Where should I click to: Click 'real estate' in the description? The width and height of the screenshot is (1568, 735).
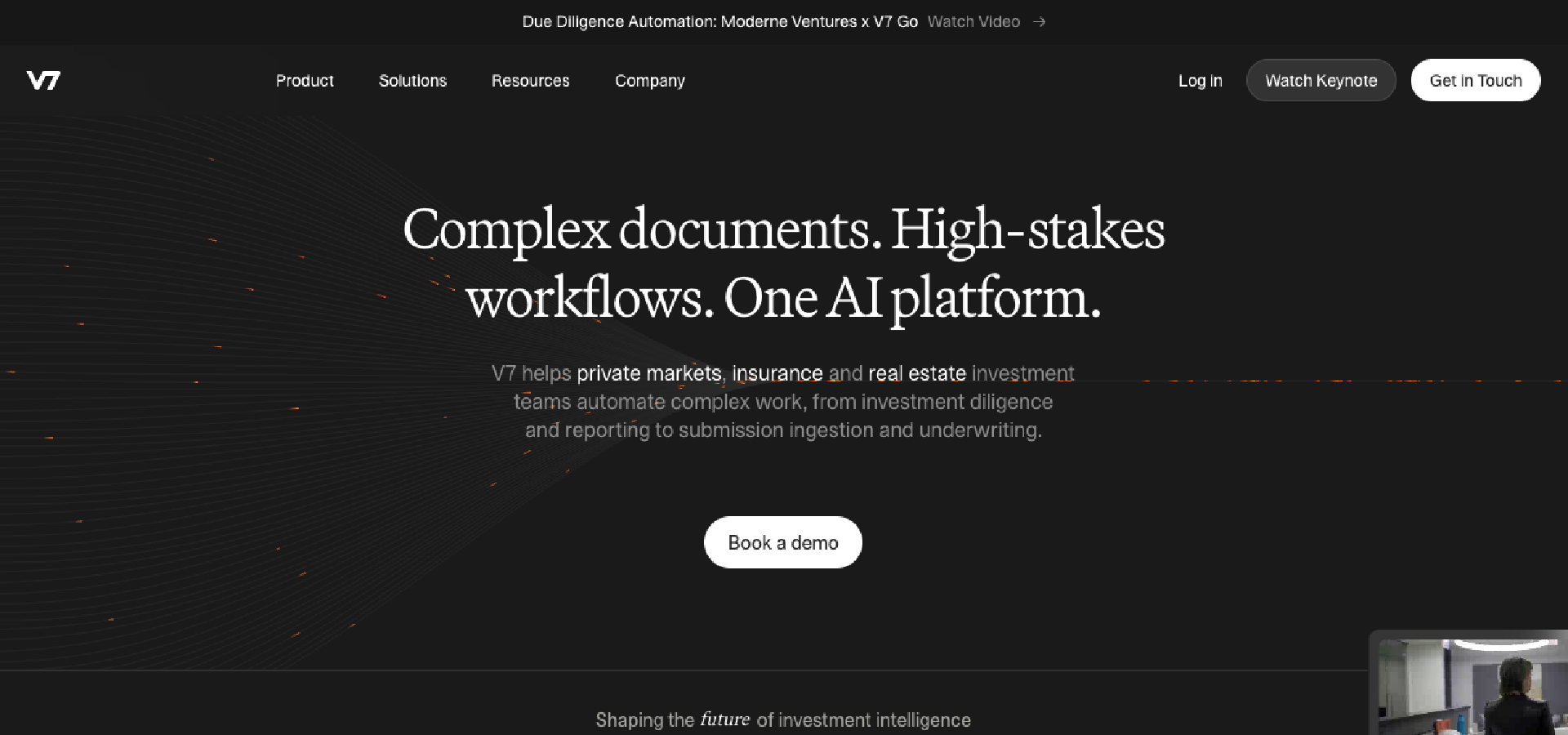click(x=917, y=373)
